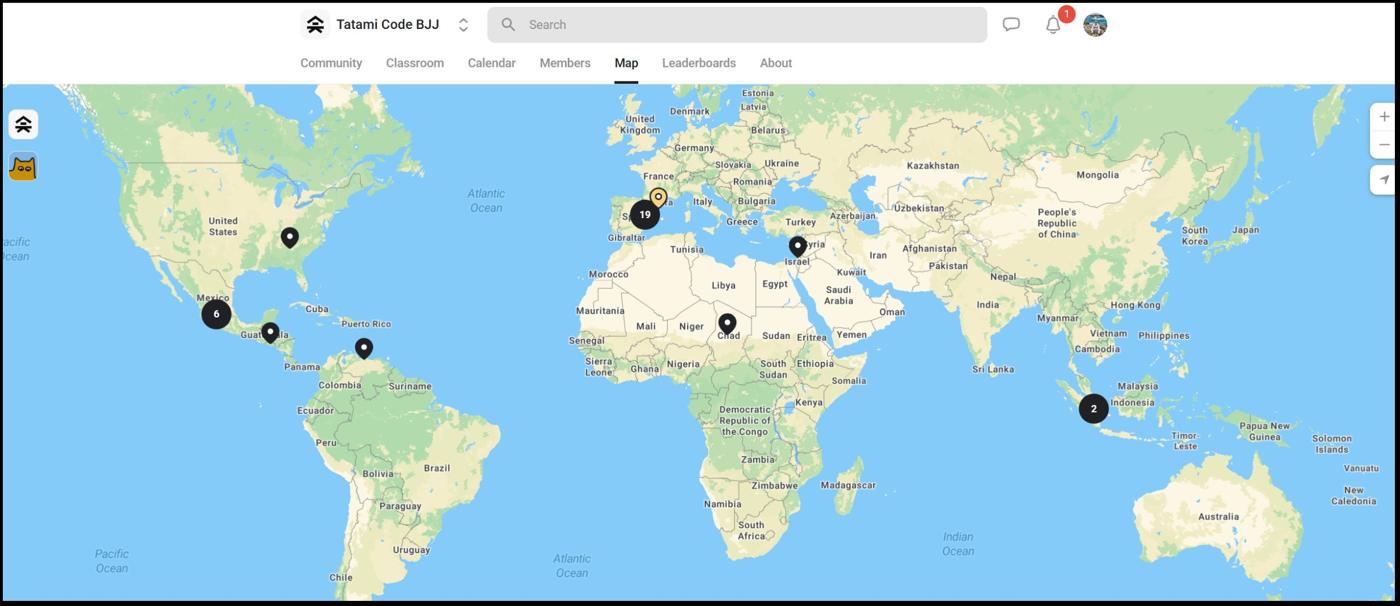Select the Map tab
This screenshot has height=606, width=1400.
[626, 63]
